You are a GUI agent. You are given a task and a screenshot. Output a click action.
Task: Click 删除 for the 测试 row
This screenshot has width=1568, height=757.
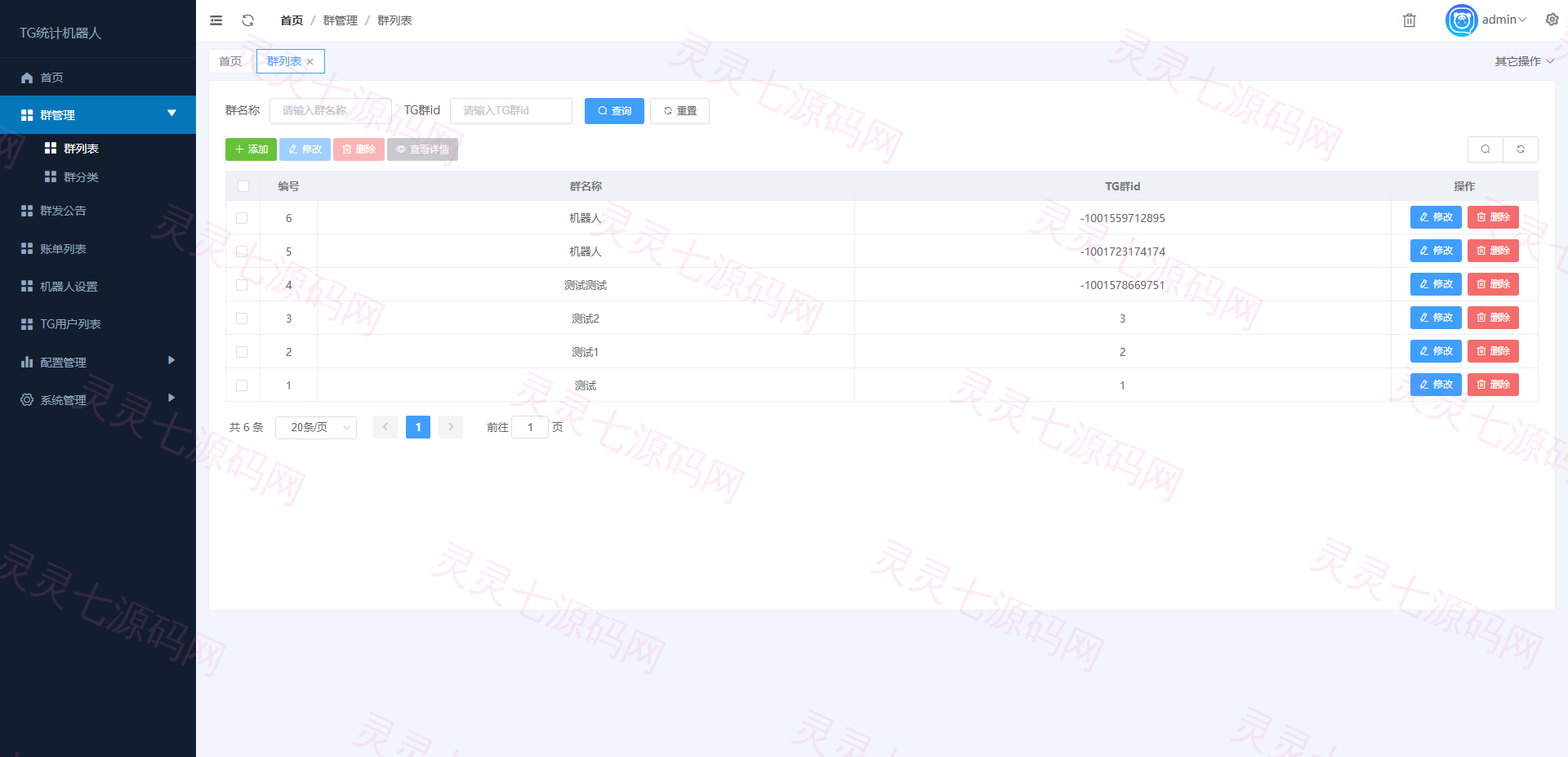(x=1493, y=385)
